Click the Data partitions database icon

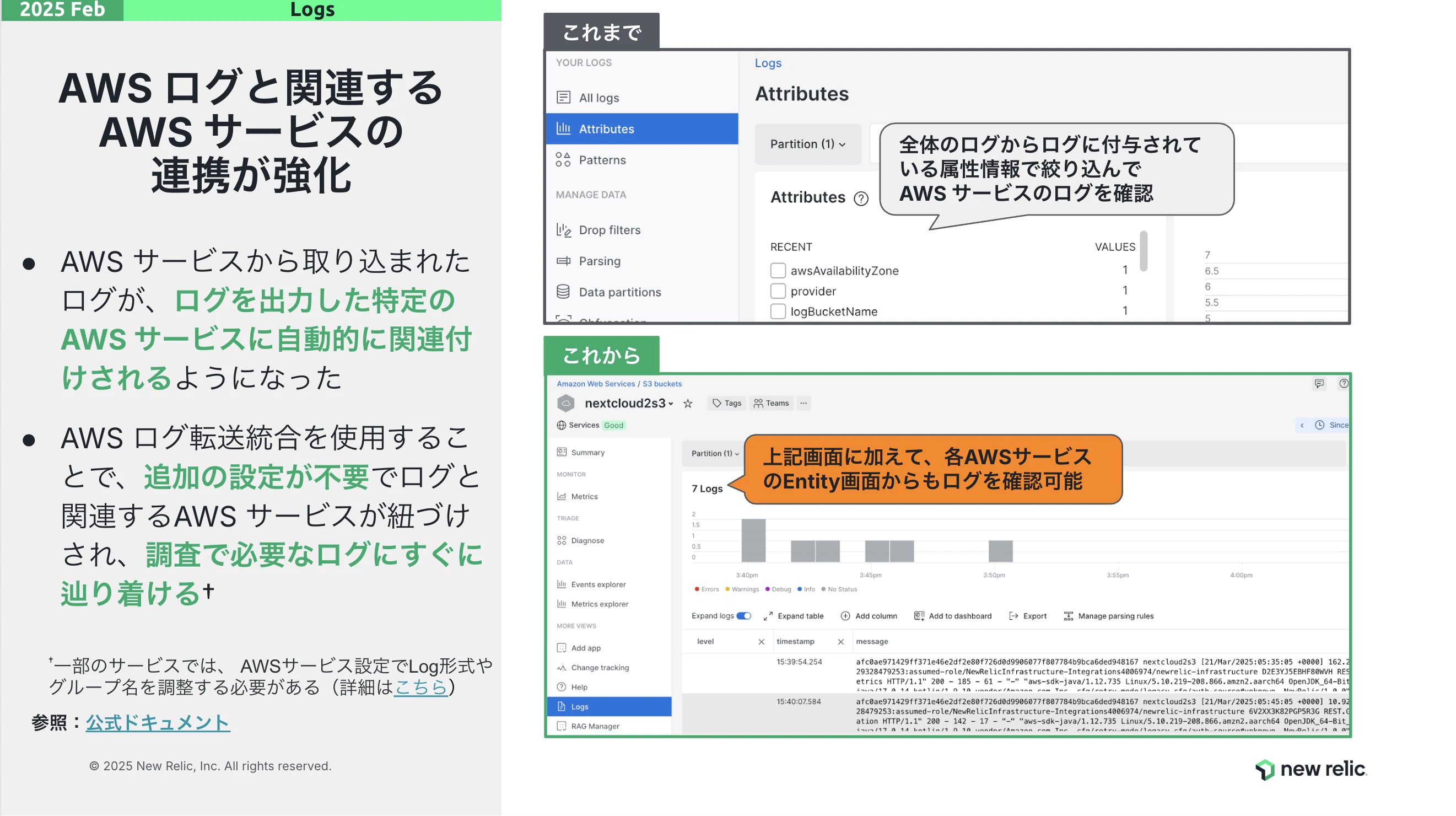click(x=563, y=292)
